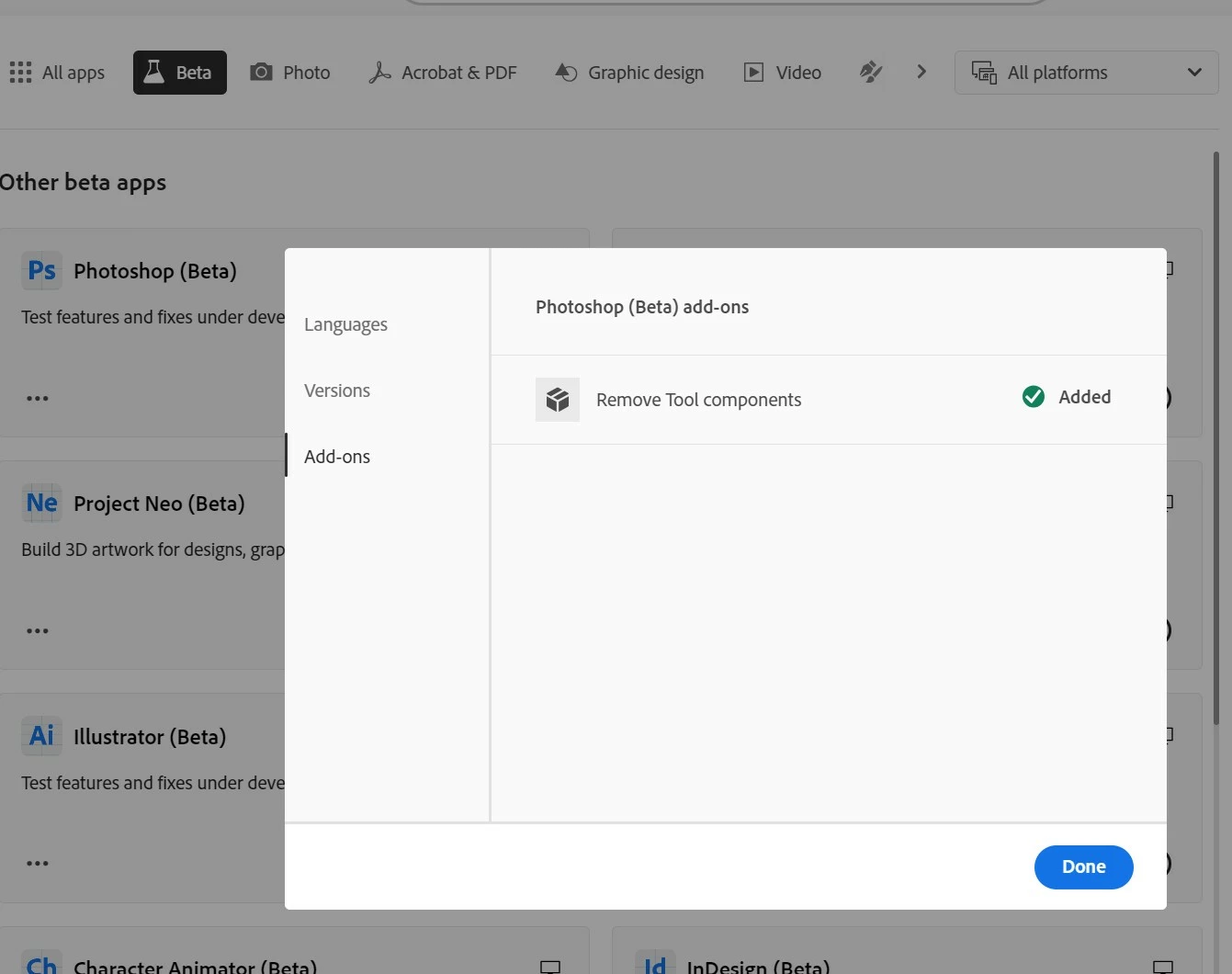Click the Illustrator (Beta) app title
1232x974 pixels.
[x=150, y=737]
